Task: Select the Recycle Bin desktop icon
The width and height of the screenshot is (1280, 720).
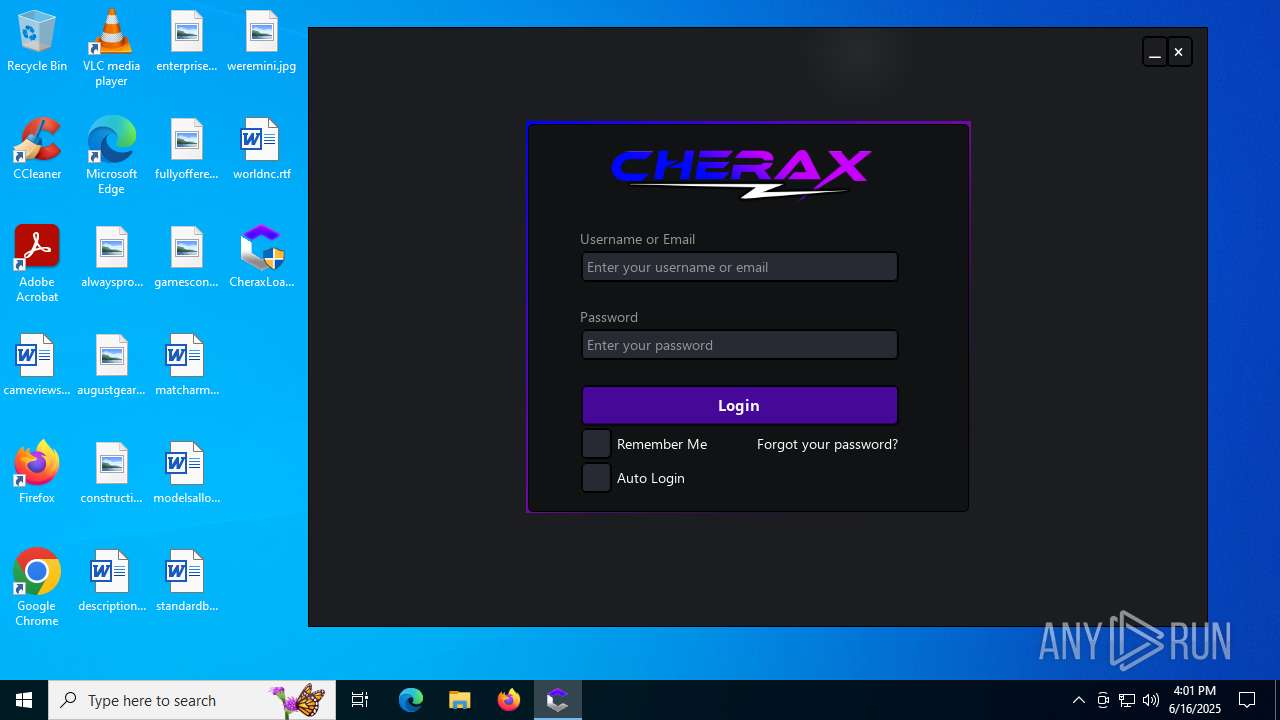Action: 37,42
